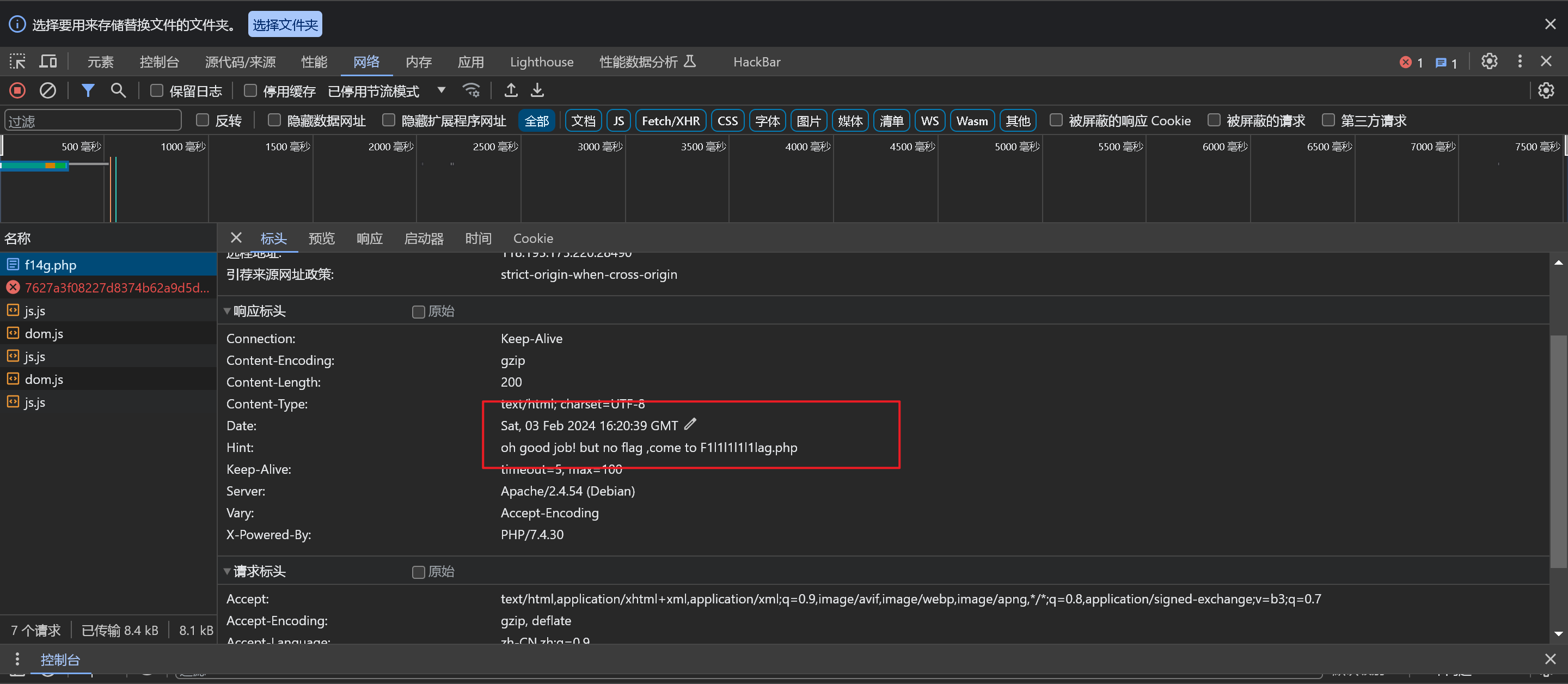Check the 原始 box beside 响应标头
1568x684 pixels.
click(418, 312)
